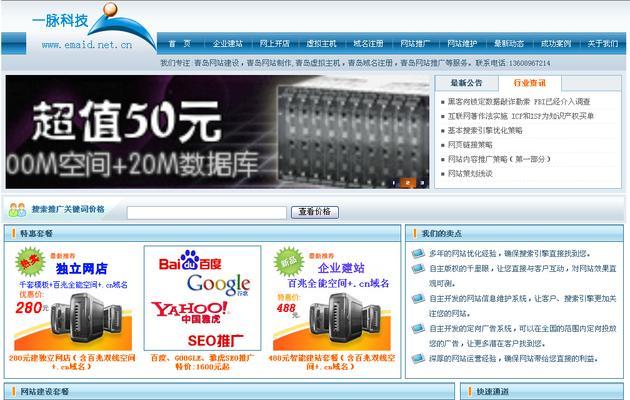Click the Yahoo 中国雅虎 logo
630x400 pixels.
[x=190, y=312]
